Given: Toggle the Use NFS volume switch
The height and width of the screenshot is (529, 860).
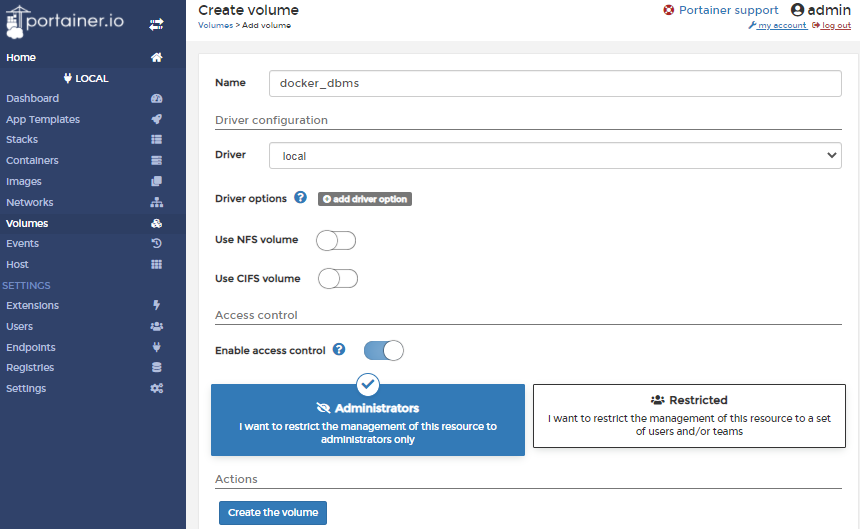Looking at the screenshot, I should [336, 240].
